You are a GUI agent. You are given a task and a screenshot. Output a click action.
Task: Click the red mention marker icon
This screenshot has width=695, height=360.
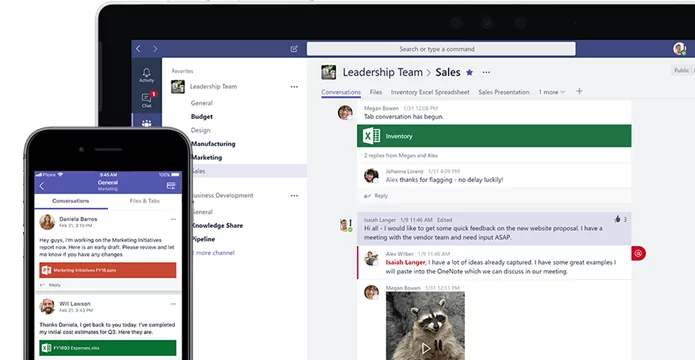click(x=638, y=253)
